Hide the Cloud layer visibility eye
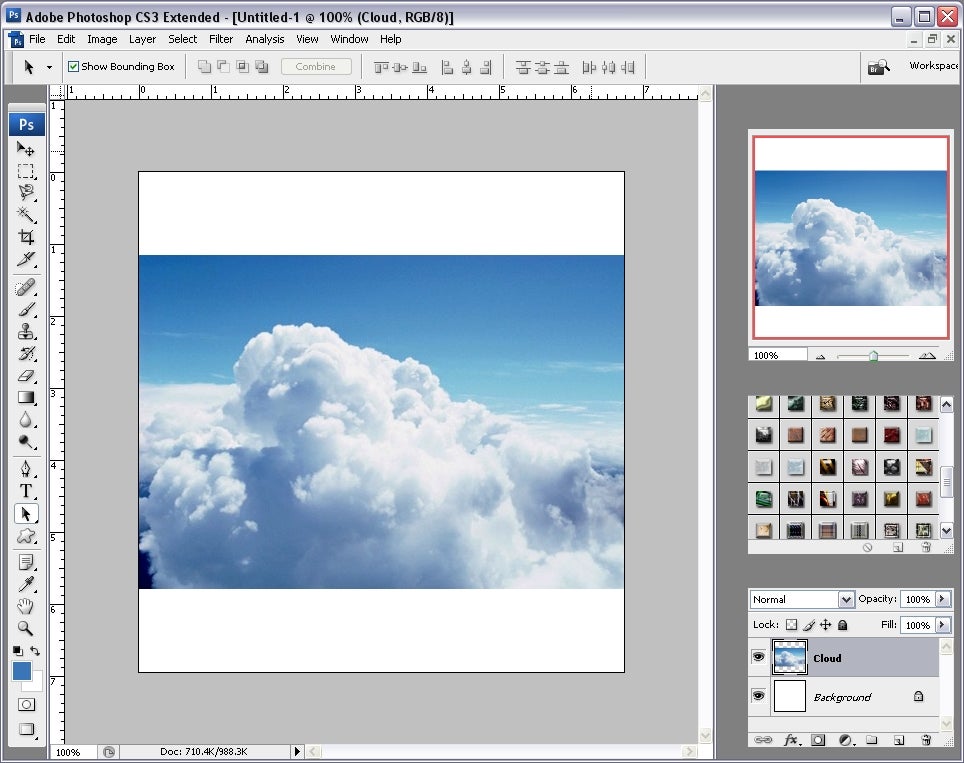This screenshot has height=763, width=964. click(x=759, y=657)
